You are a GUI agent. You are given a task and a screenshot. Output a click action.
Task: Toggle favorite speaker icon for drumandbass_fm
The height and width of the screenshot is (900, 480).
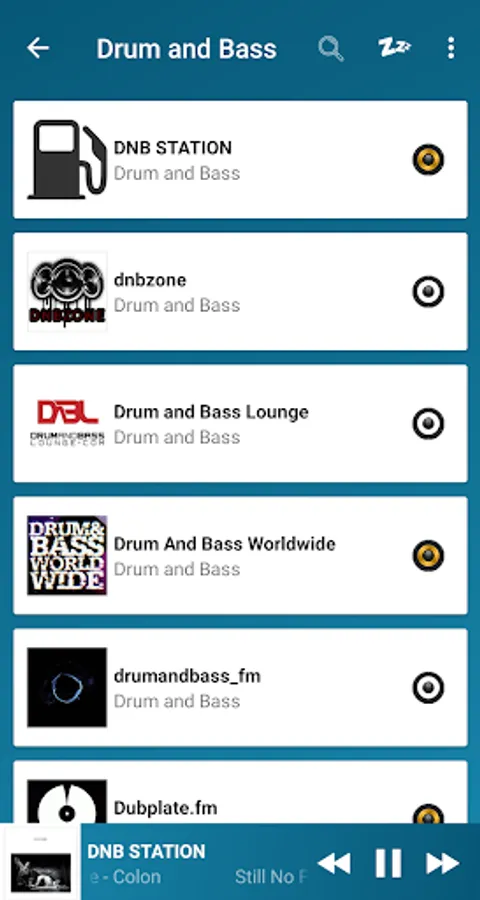428,688
